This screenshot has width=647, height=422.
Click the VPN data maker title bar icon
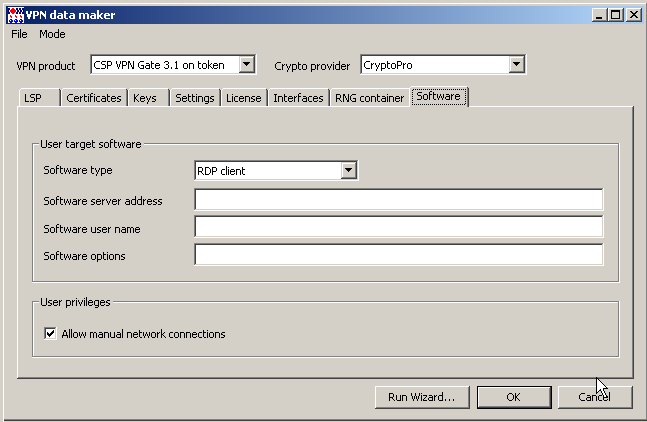click(x=15, y=14)
